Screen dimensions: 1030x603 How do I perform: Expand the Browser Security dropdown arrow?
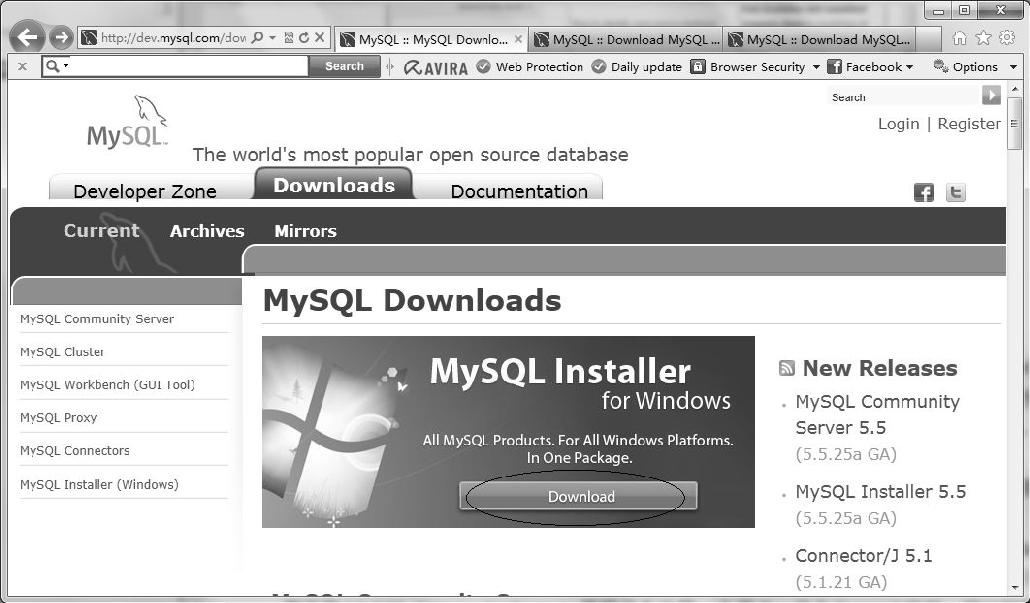click(x=816, y=67)
